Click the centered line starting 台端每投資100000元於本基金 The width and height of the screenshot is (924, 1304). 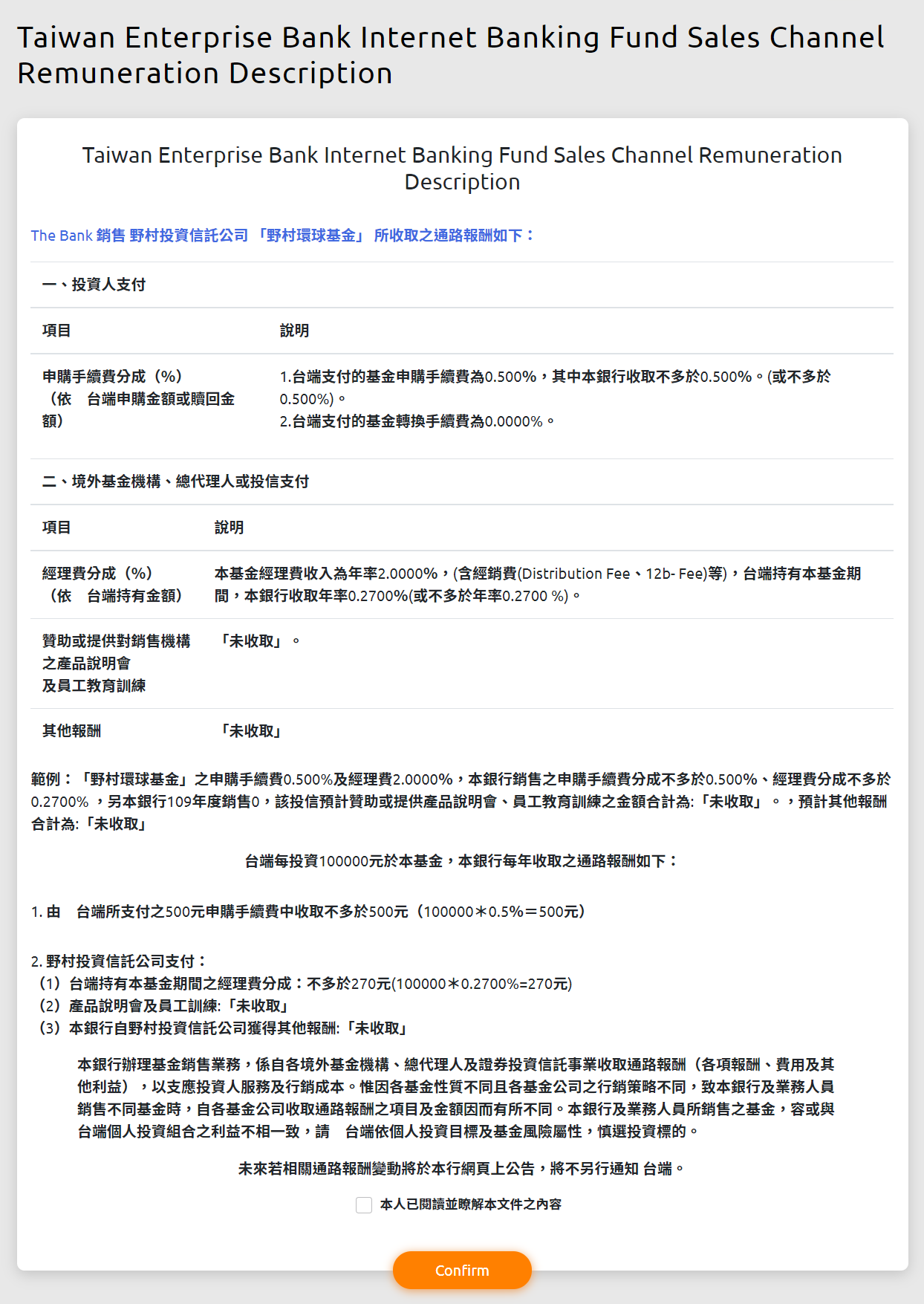click(x=462, y=861)
